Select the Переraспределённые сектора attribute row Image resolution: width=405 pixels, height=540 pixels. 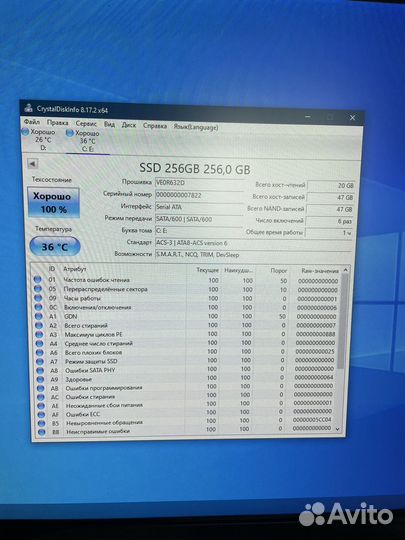click(x=186, y=289)
